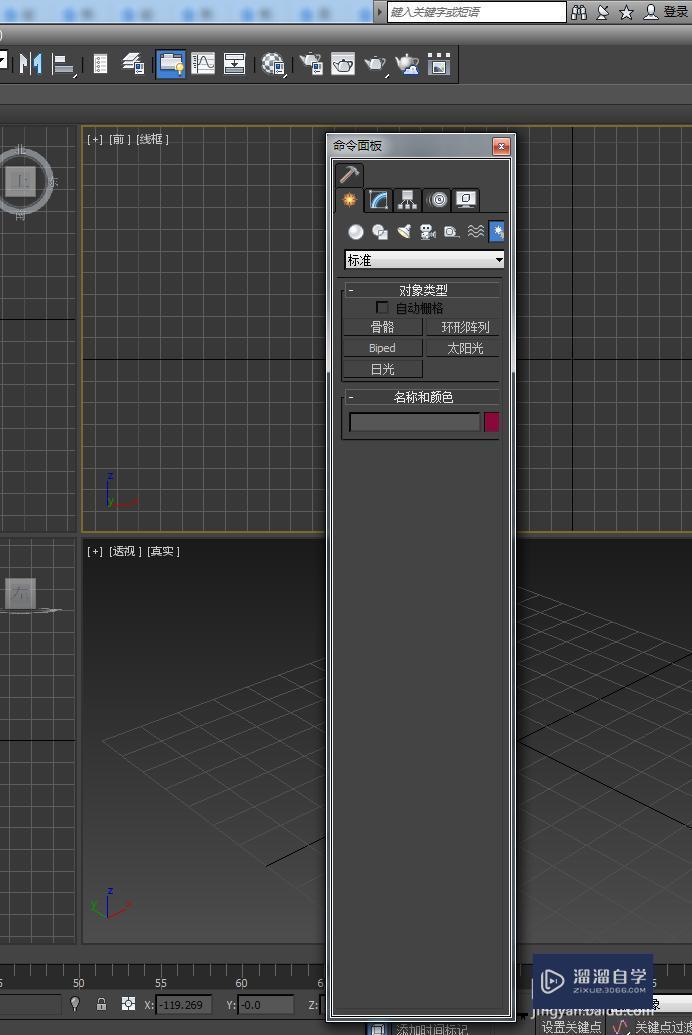This screenshot has width=692, height=1035.
Task: Click the Biped button
Action: 382,348
